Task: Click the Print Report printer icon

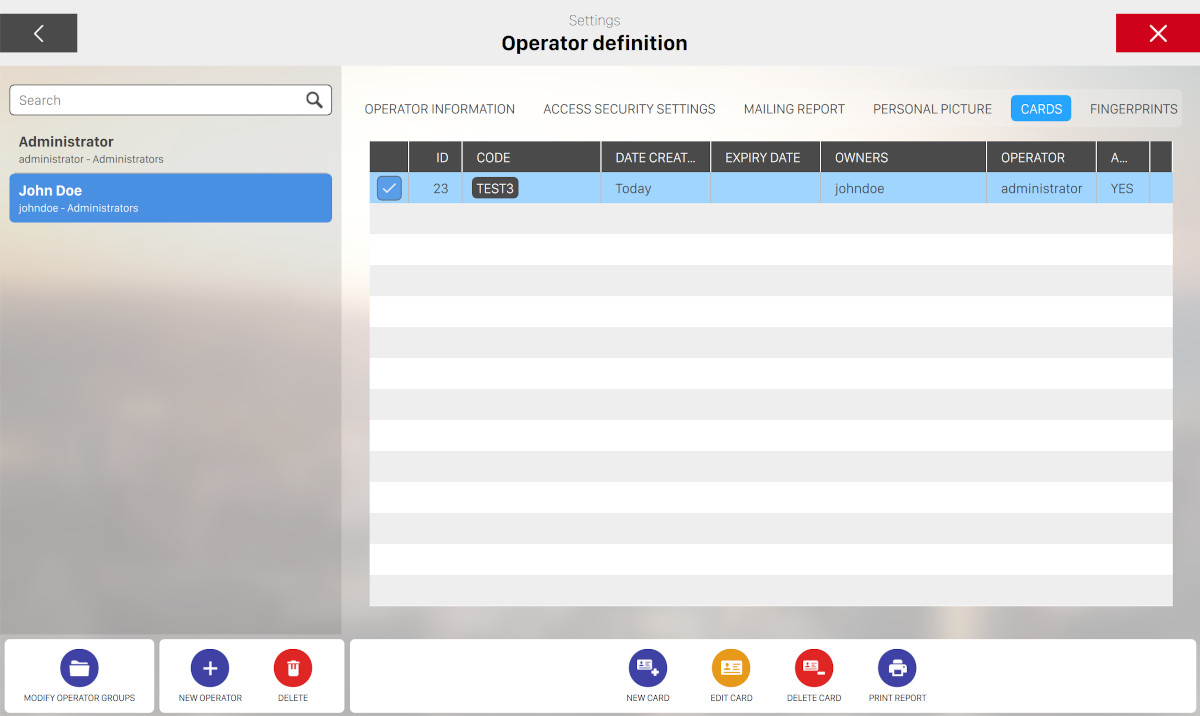Action: pyautogui.click(x=897, y=668)
